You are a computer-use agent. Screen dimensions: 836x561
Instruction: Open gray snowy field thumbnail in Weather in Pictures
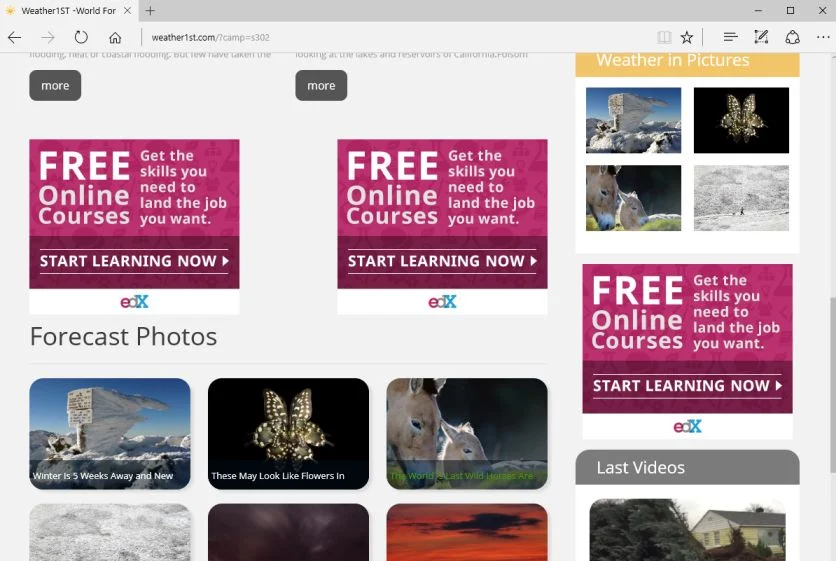click(x=741, y=198)
